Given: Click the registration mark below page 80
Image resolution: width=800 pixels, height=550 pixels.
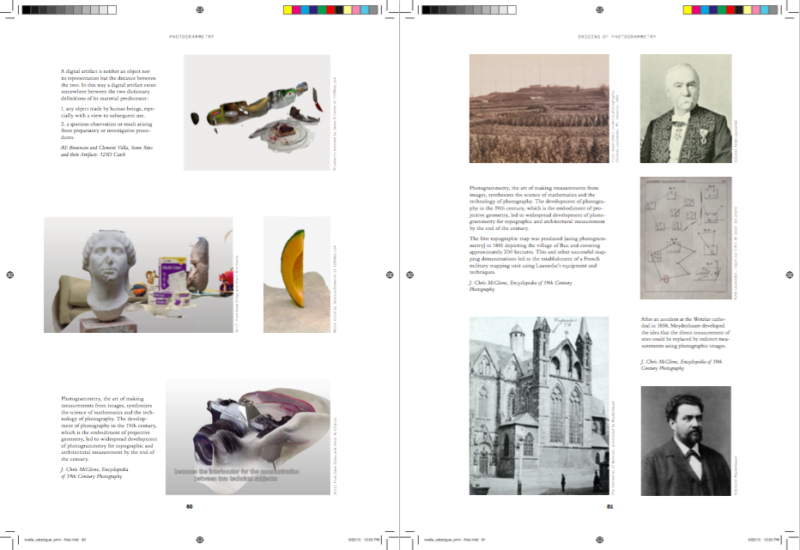Looking at the screenshot, I should click(200, 540).
